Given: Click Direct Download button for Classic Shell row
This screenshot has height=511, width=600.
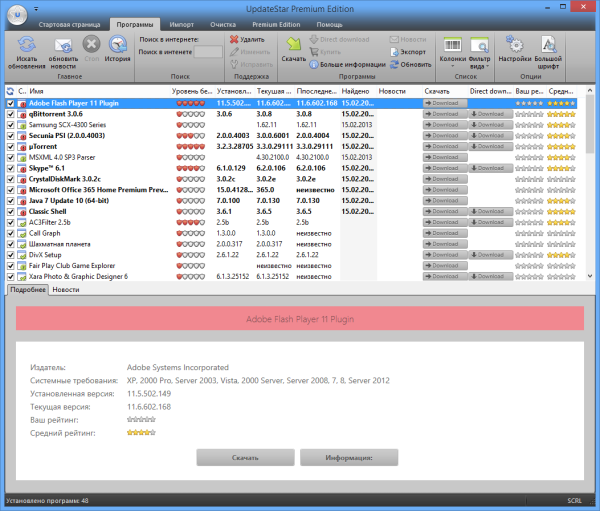Looking at the screenshot, I should tap(491, 212).
